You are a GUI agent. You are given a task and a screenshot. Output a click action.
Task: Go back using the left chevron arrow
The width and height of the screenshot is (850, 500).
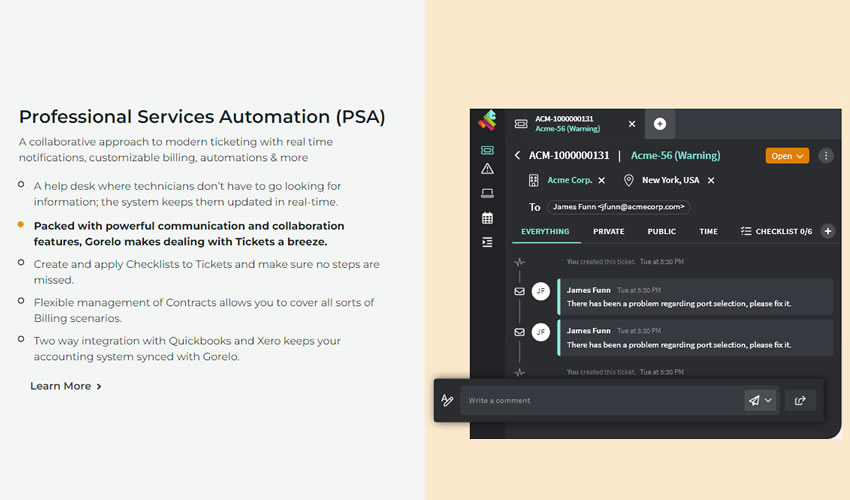click(x=517, y=156)
